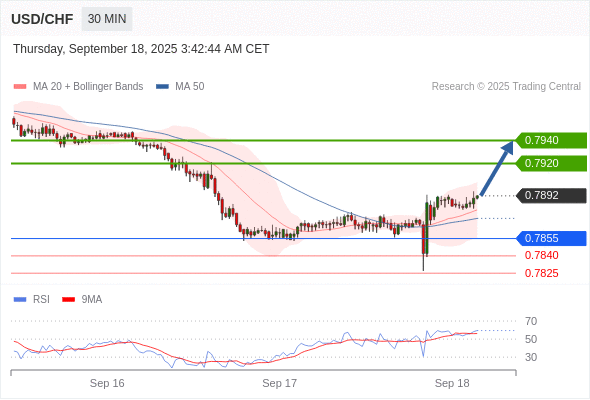
Task: Click the pink MA 20 legend swatch
Action: tap(20, 87)
